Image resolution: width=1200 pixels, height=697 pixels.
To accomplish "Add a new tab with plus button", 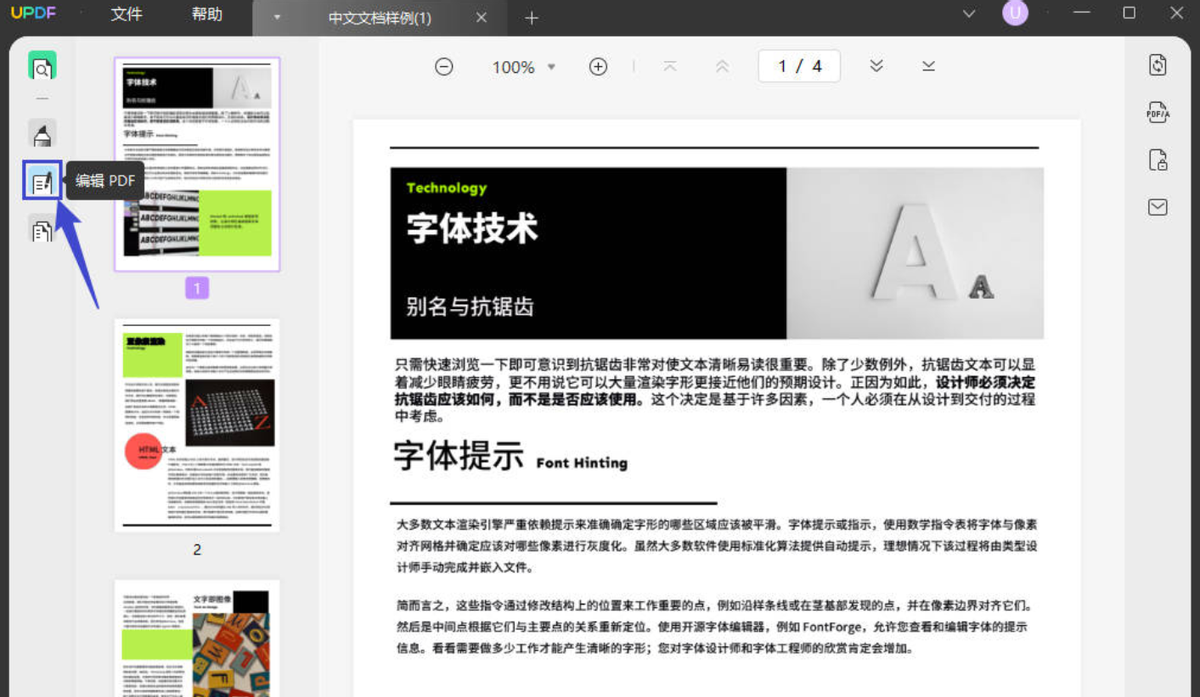I will point(531,18).
